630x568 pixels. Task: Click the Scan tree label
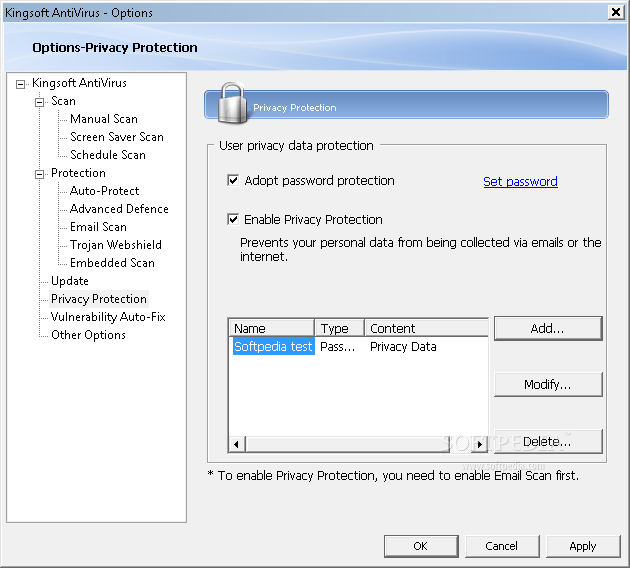(x=63, y=101)
